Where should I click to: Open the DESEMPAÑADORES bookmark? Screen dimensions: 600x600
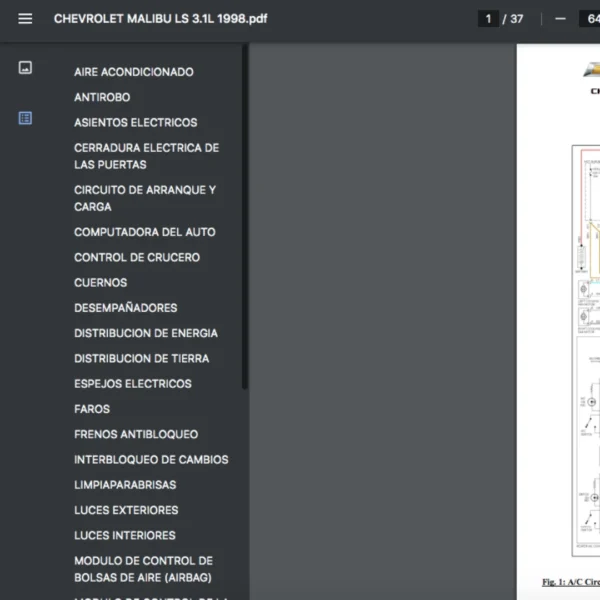pos(126,308)
